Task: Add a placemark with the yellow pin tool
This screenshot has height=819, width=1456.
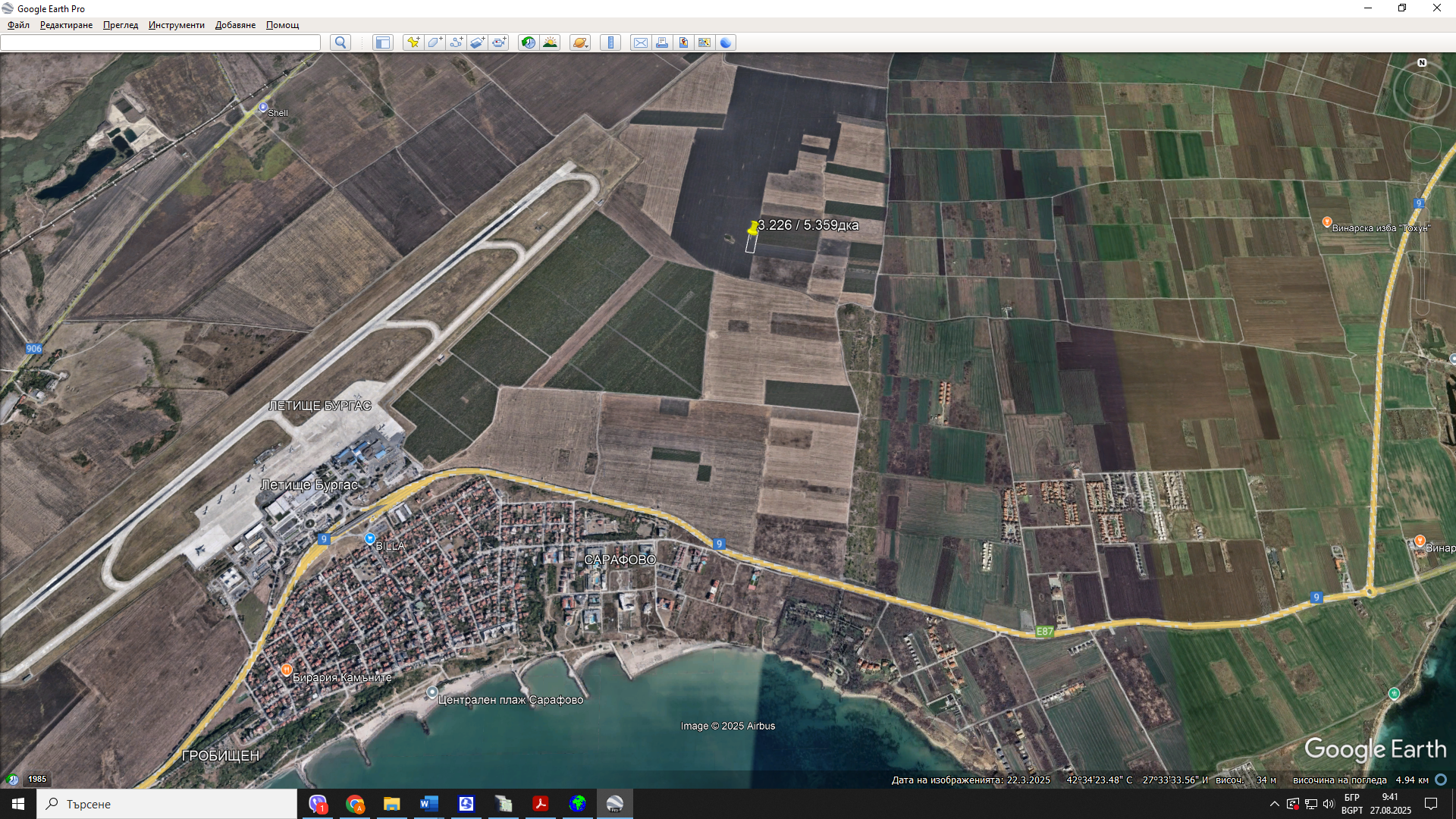Action: pos(413,42)
